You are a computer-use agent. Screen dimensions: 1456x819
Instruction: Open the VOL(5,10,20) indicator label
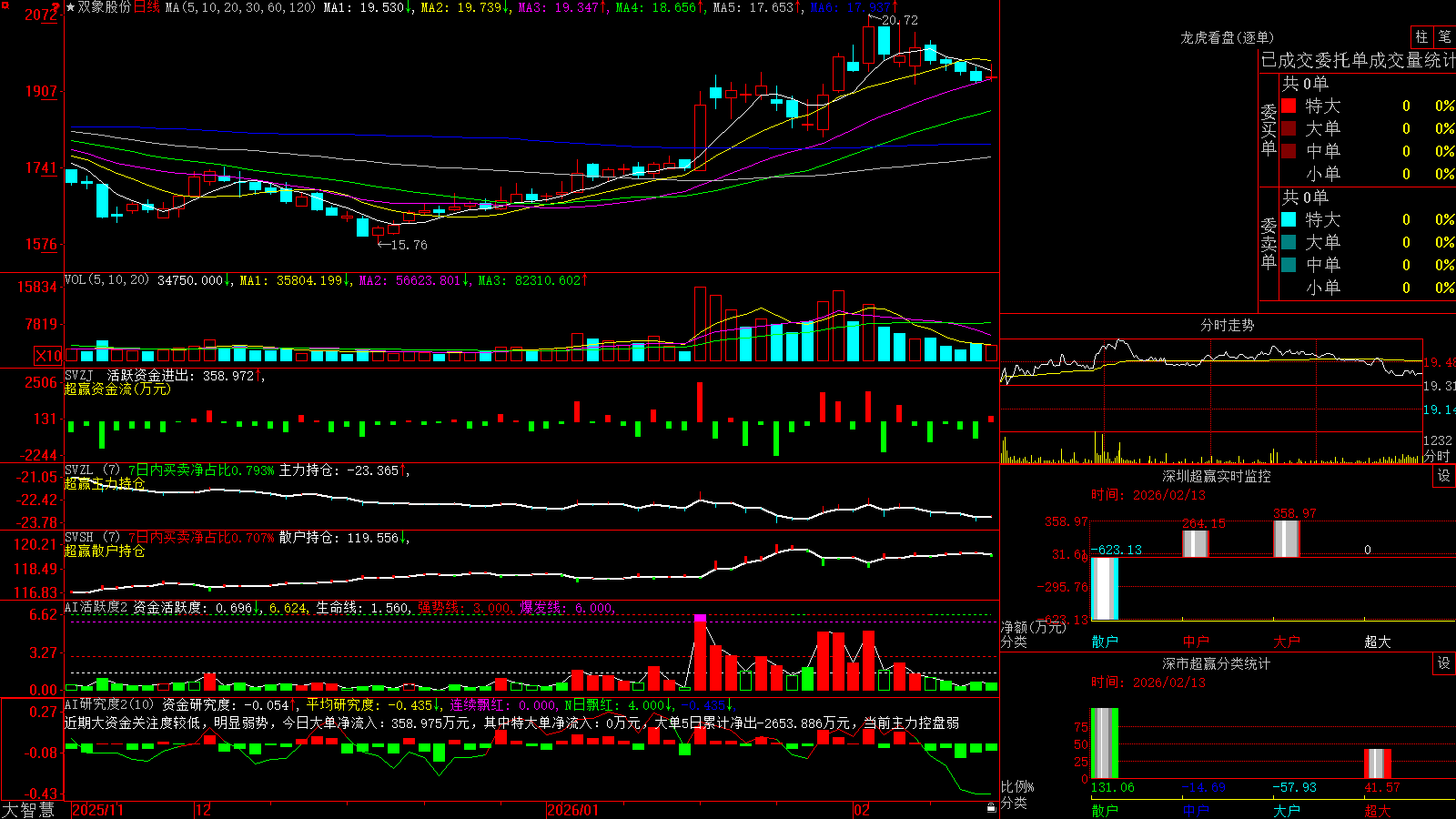[x=106, y=280]
